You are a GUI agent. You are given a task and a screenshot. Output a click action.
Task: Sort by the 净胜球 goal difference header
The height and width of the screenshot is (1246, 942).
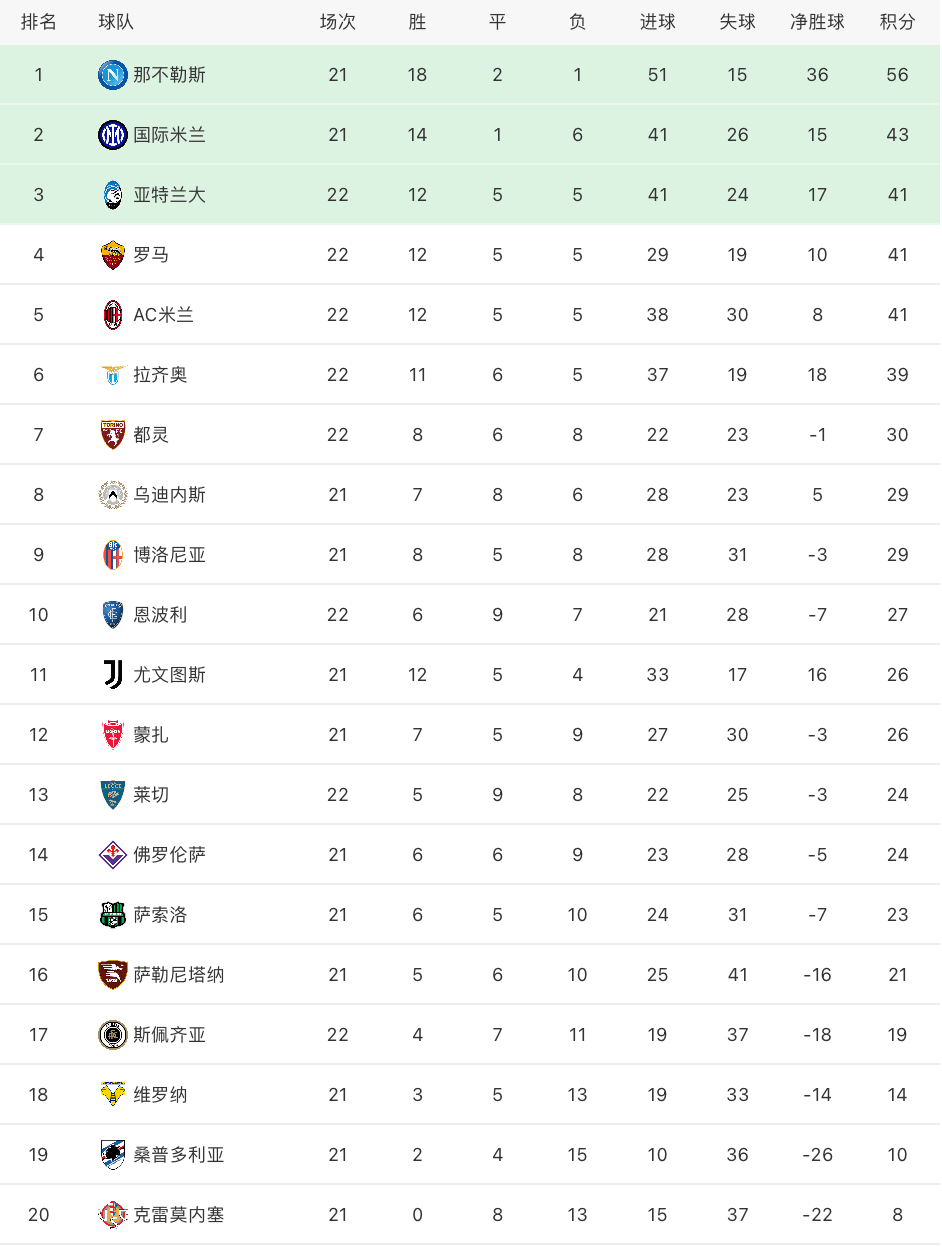(817, 22)
